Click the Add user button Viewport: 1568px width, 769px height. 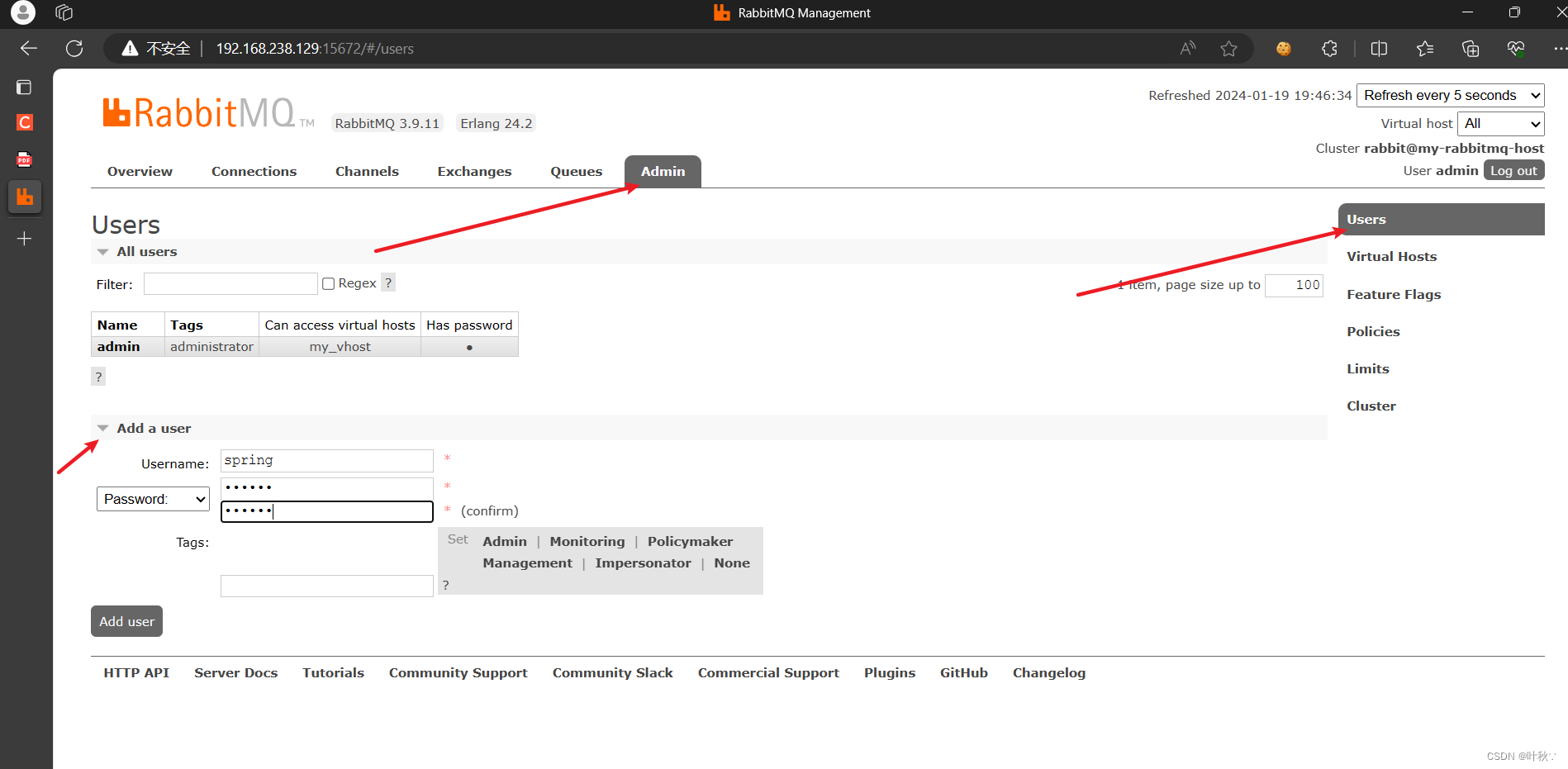click(126, 621)
